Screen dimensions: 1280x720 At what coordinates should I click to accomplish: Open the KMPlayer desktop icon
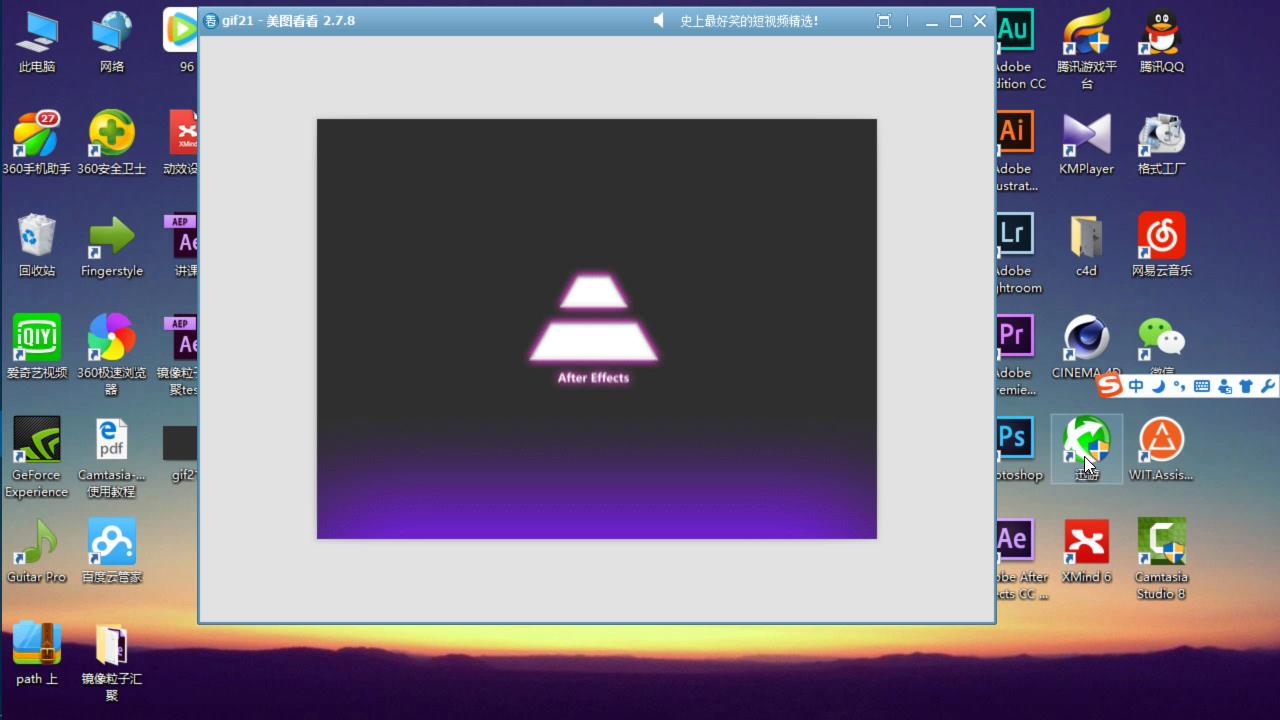pos(1087,143)
